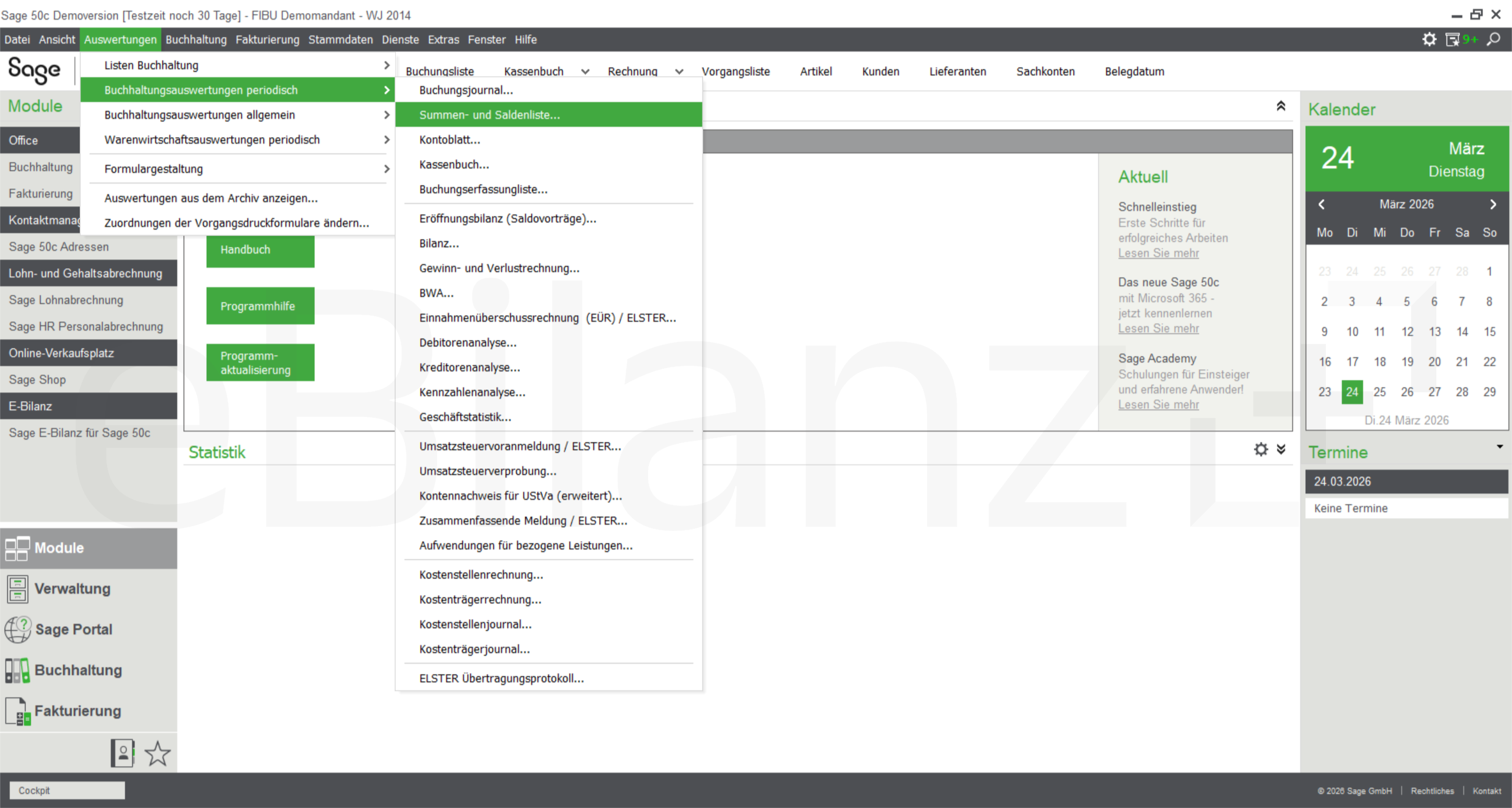
Task: Open Lieferanten in the toolbar
Action: [957, 71]
